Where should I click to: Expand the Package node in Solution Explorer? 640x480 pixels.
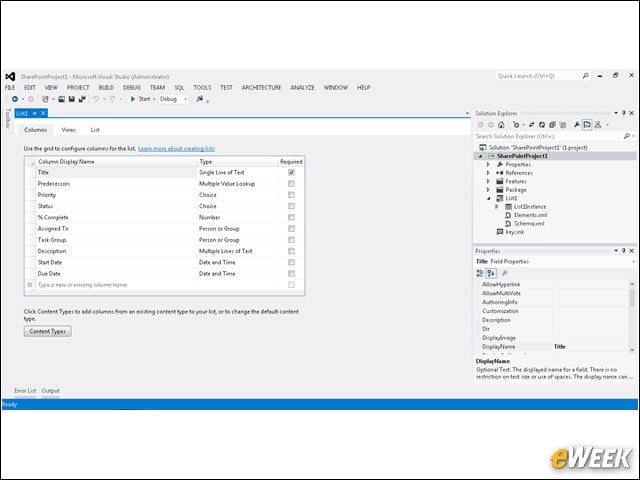(x=488, y=190)
